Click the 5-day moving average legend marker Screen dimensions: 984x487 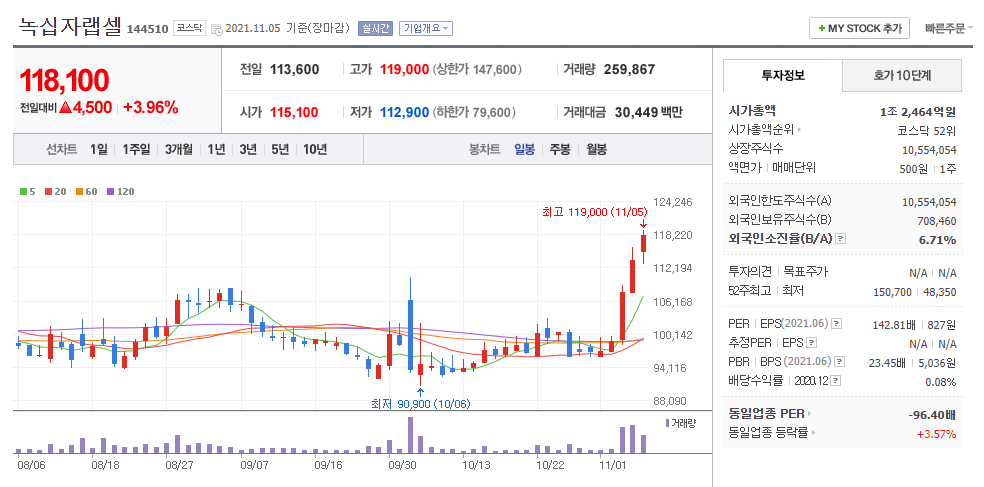[23, 192]
